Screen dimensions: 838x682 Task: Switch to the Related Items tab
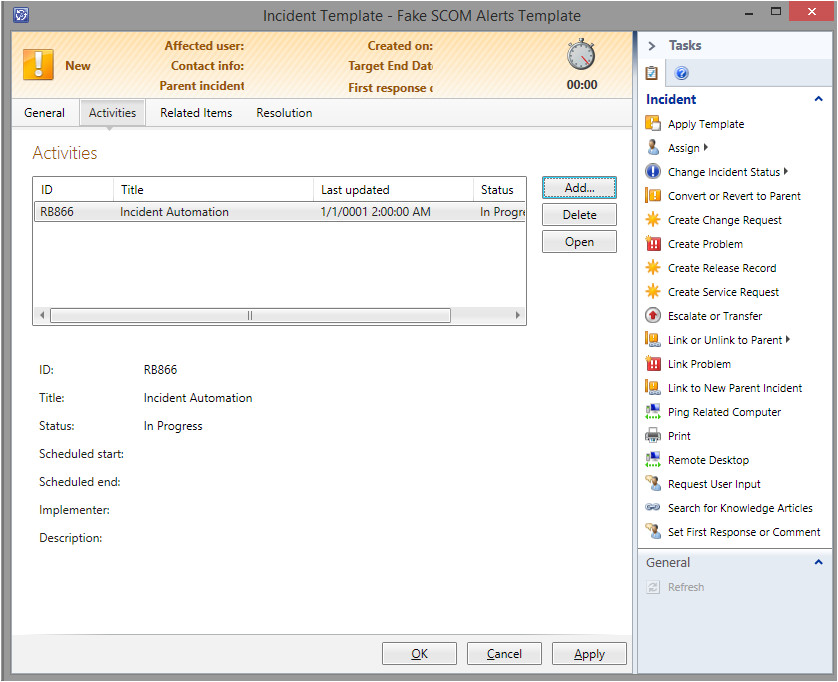(x=196, y=113)
